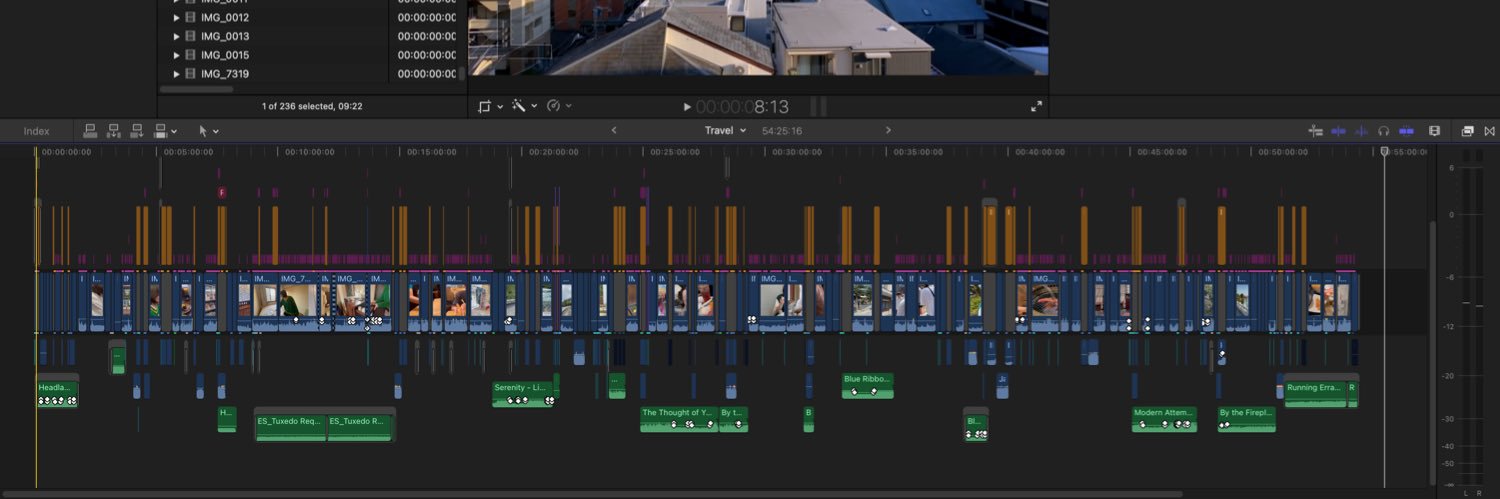Toggle video and audio skimming

(x=1338, y=131)
